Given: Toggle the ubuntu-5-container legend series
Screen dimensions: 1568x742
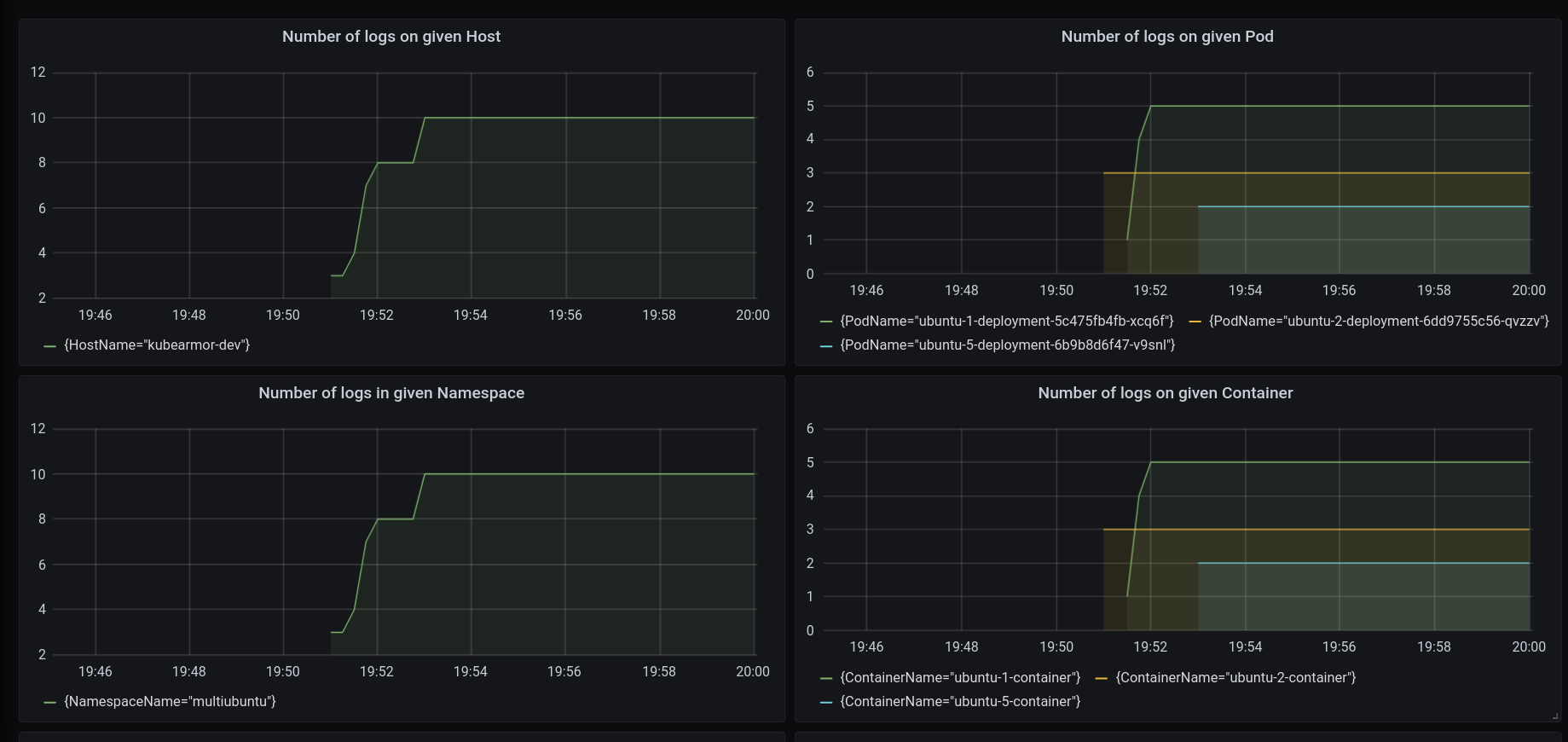Looking at the screenshot, I should click(x=960, y=702).
